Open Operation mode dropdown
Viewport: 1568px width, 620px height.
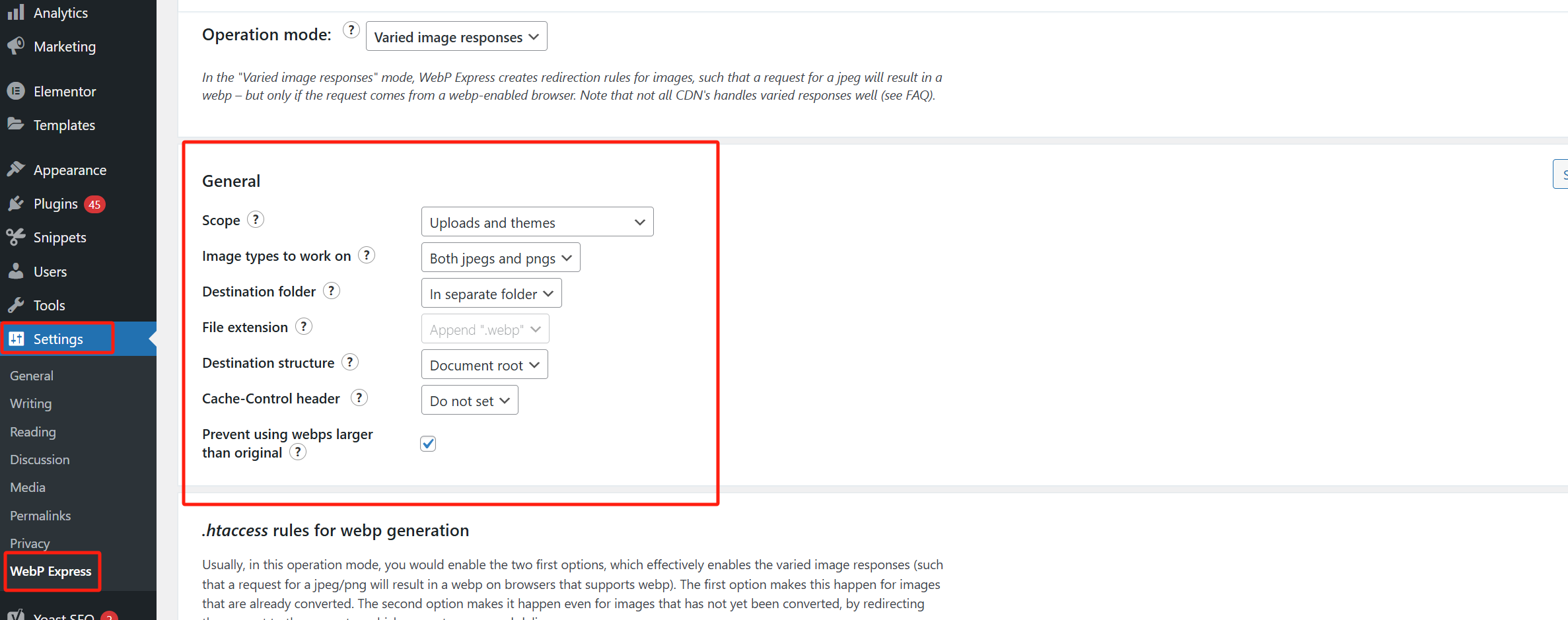tap(456, 37)
